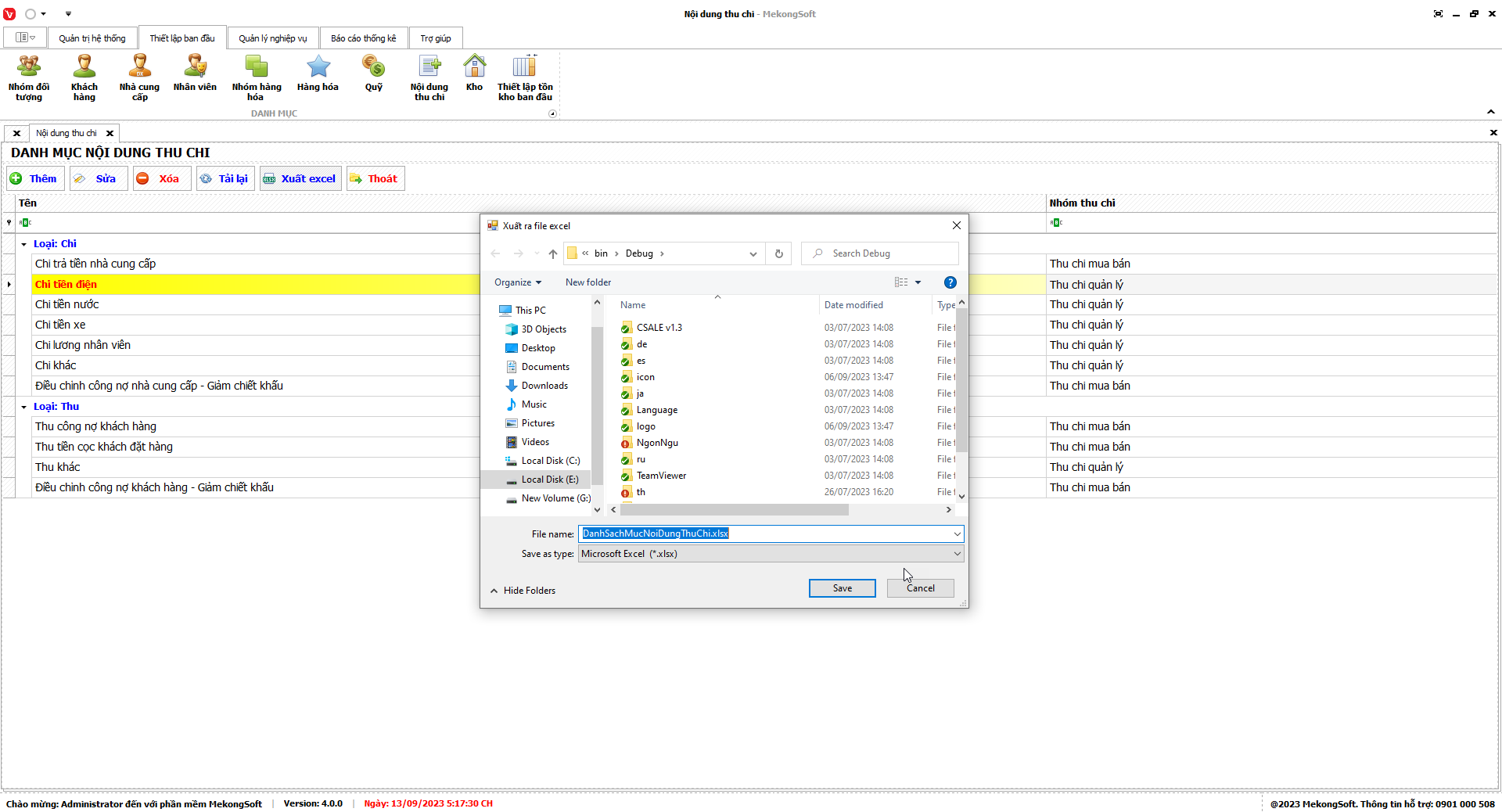Open the Trợ giúp help tab

(436, 38)
